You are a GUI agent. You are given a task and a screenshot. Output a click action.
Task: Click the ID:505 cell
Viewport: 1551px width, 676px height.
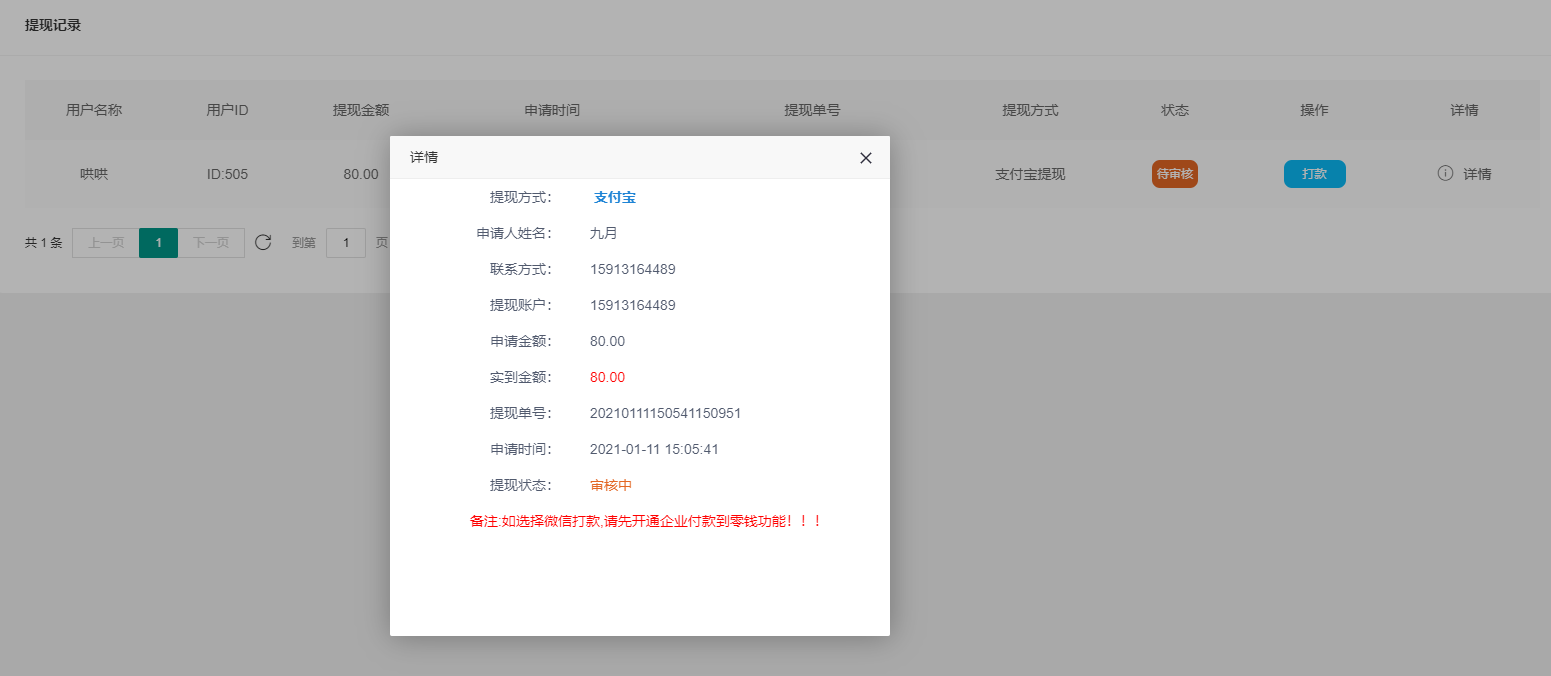[227, 174]
